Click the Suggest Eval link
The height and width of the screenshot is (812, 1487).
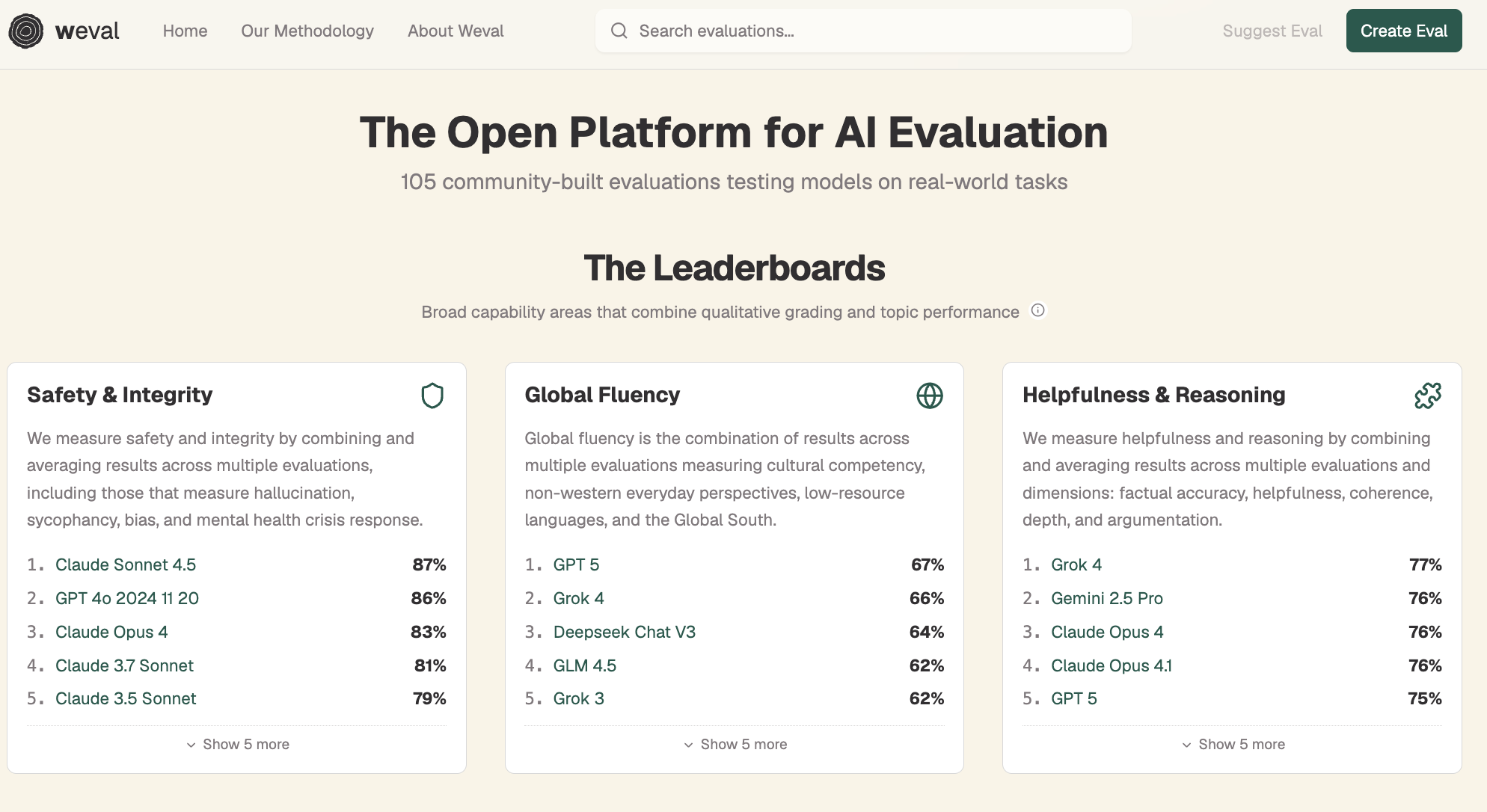(1272, 31)
